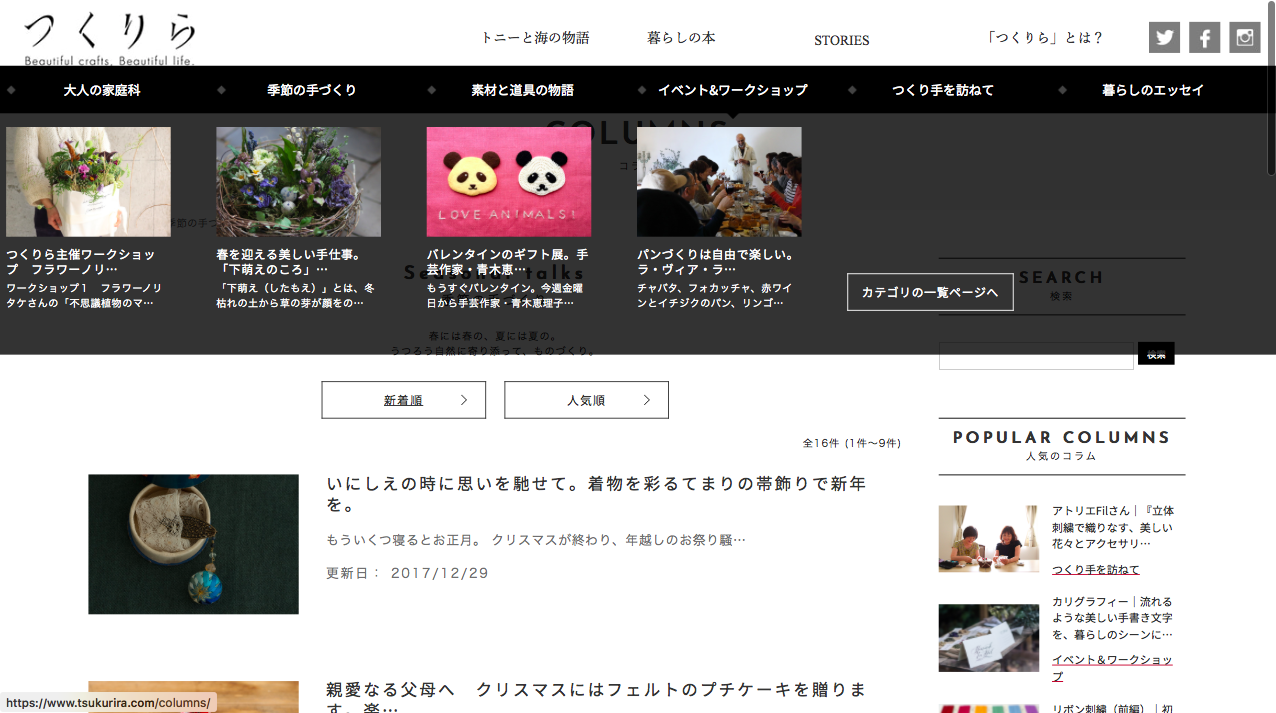Open the 大人の家庭科 menu

pyautogui.click(x=102, y=90)
